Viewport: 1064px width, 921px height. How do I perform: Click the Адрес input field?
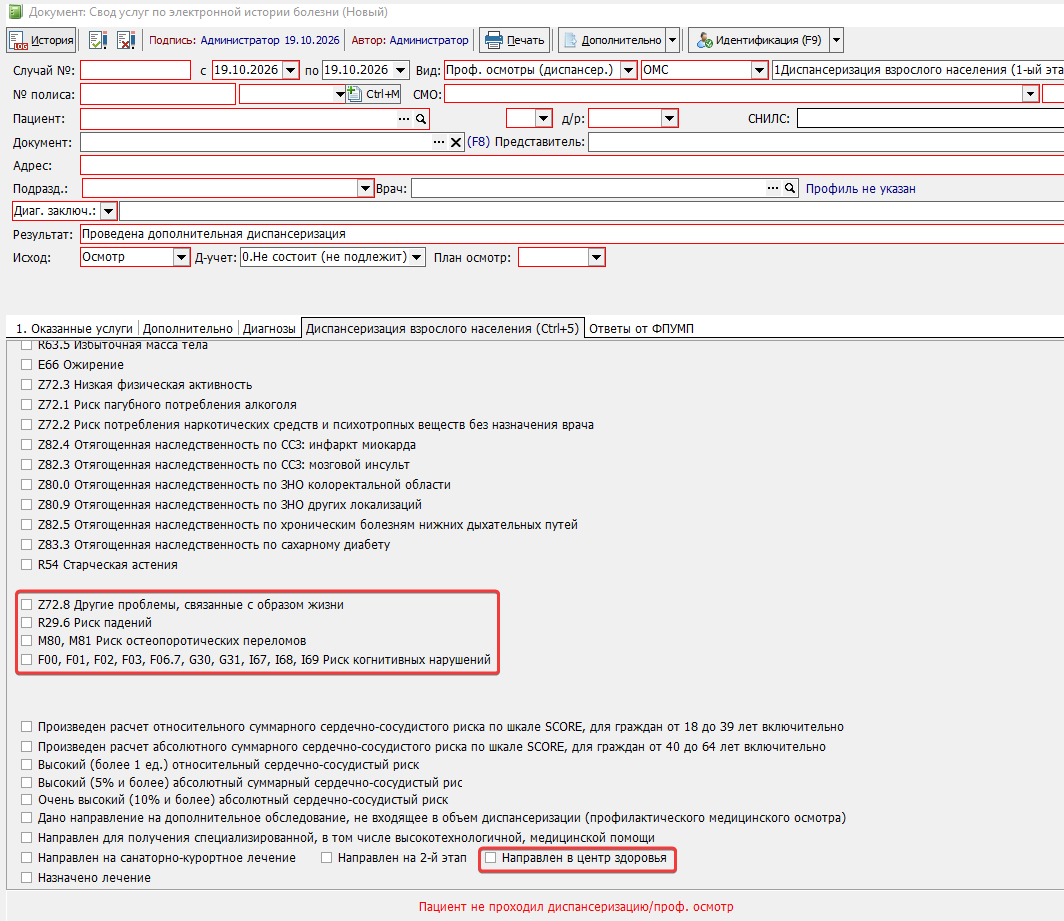click(x=572, y=166)
